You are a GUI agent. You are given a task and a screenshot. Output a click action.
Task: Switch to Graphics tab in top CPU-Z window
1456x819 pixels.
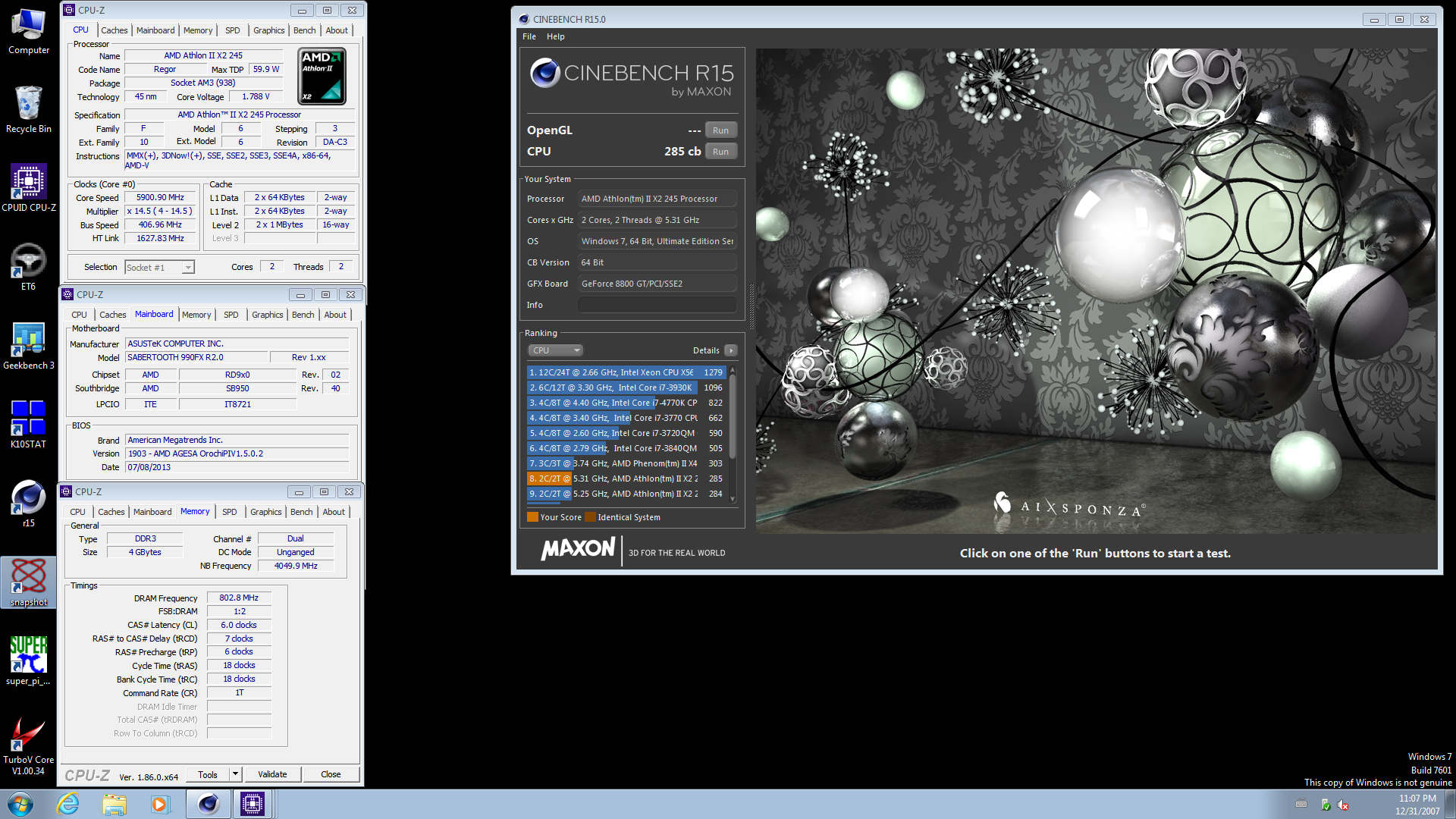[268, 30]
